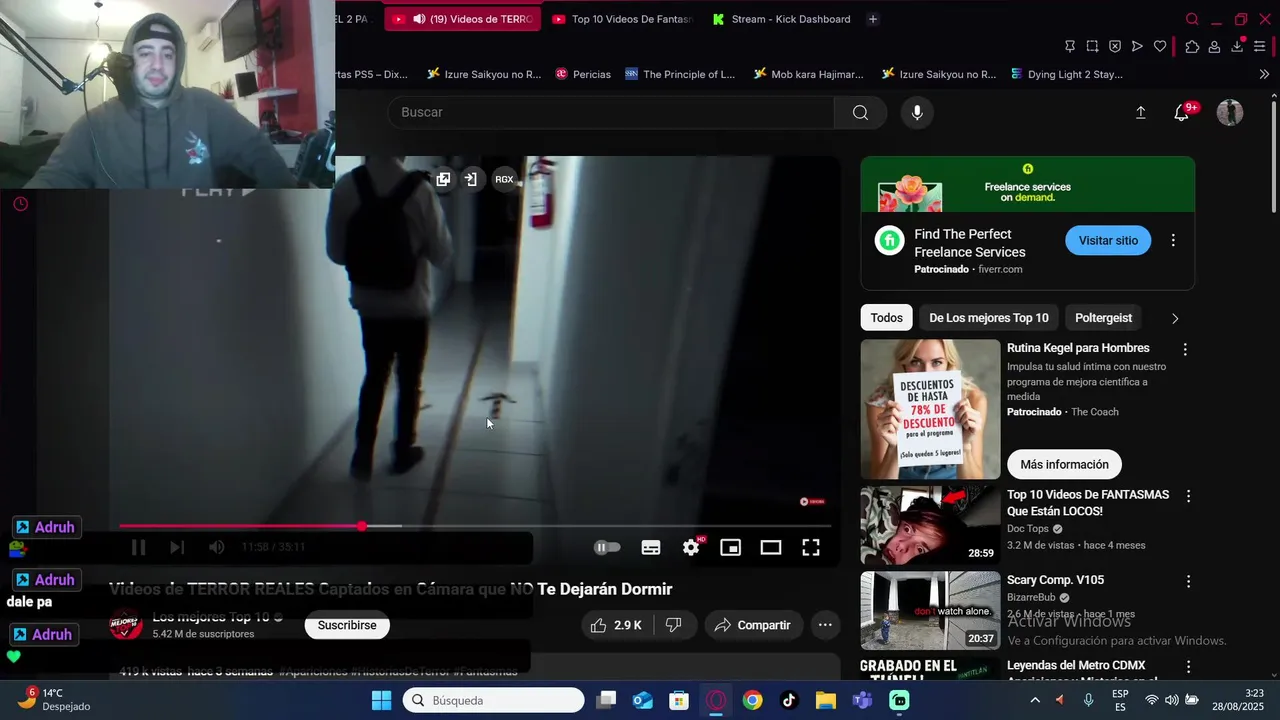Image resolution: width=1280 pixels, height=720 pixels.
Task: Show hidden system tray icons
Action: 1035,700
